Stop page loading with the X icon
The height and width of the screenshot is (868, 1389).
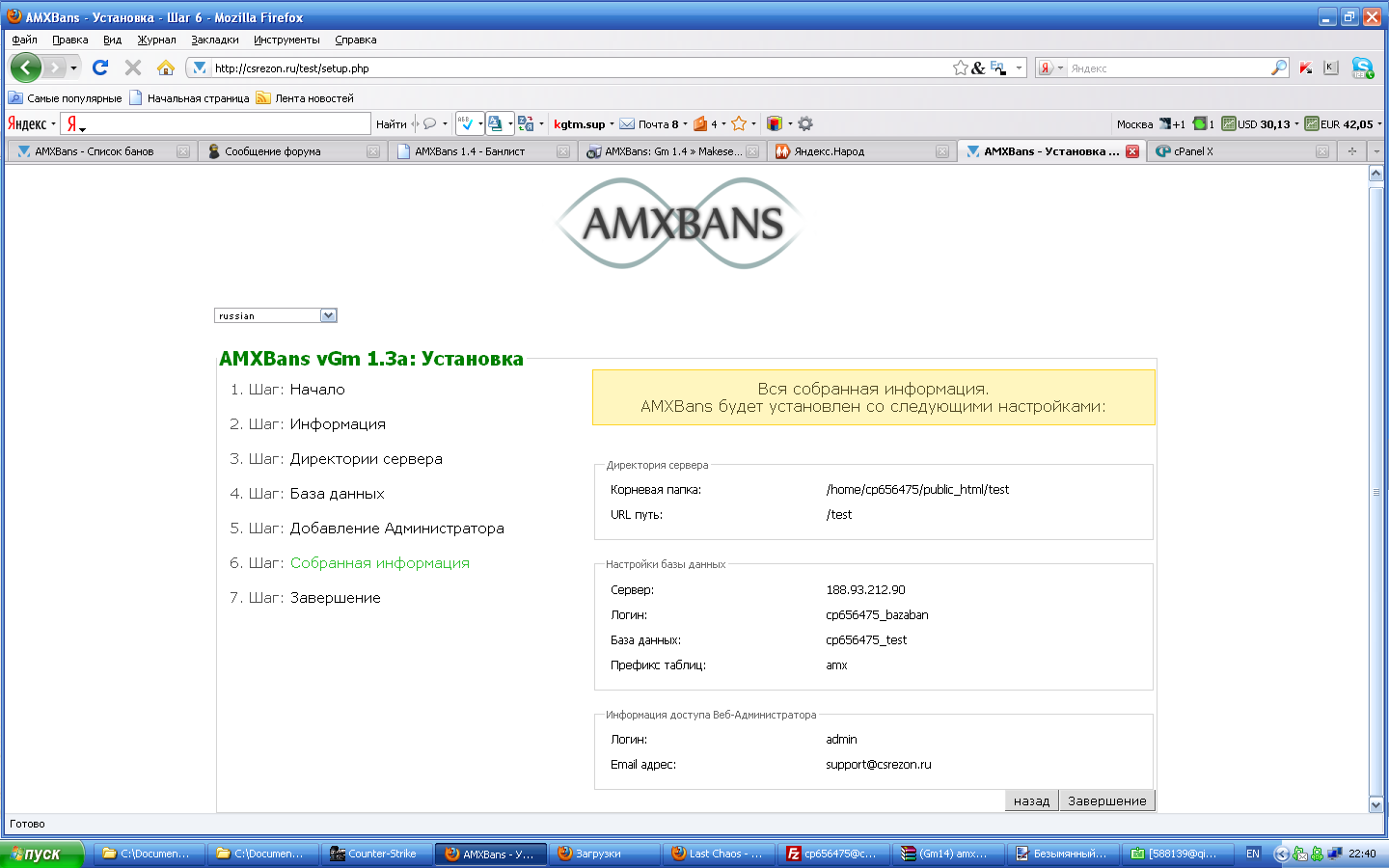tap(133, 68)
